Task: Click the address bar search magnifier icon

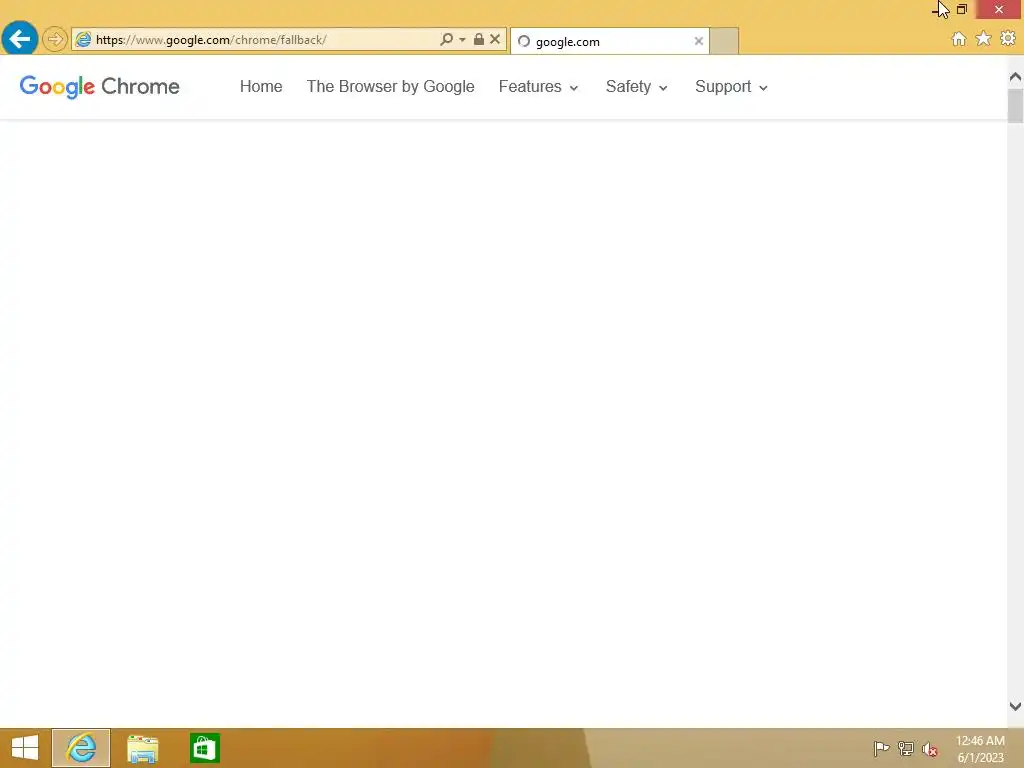Action: [446, 39]
